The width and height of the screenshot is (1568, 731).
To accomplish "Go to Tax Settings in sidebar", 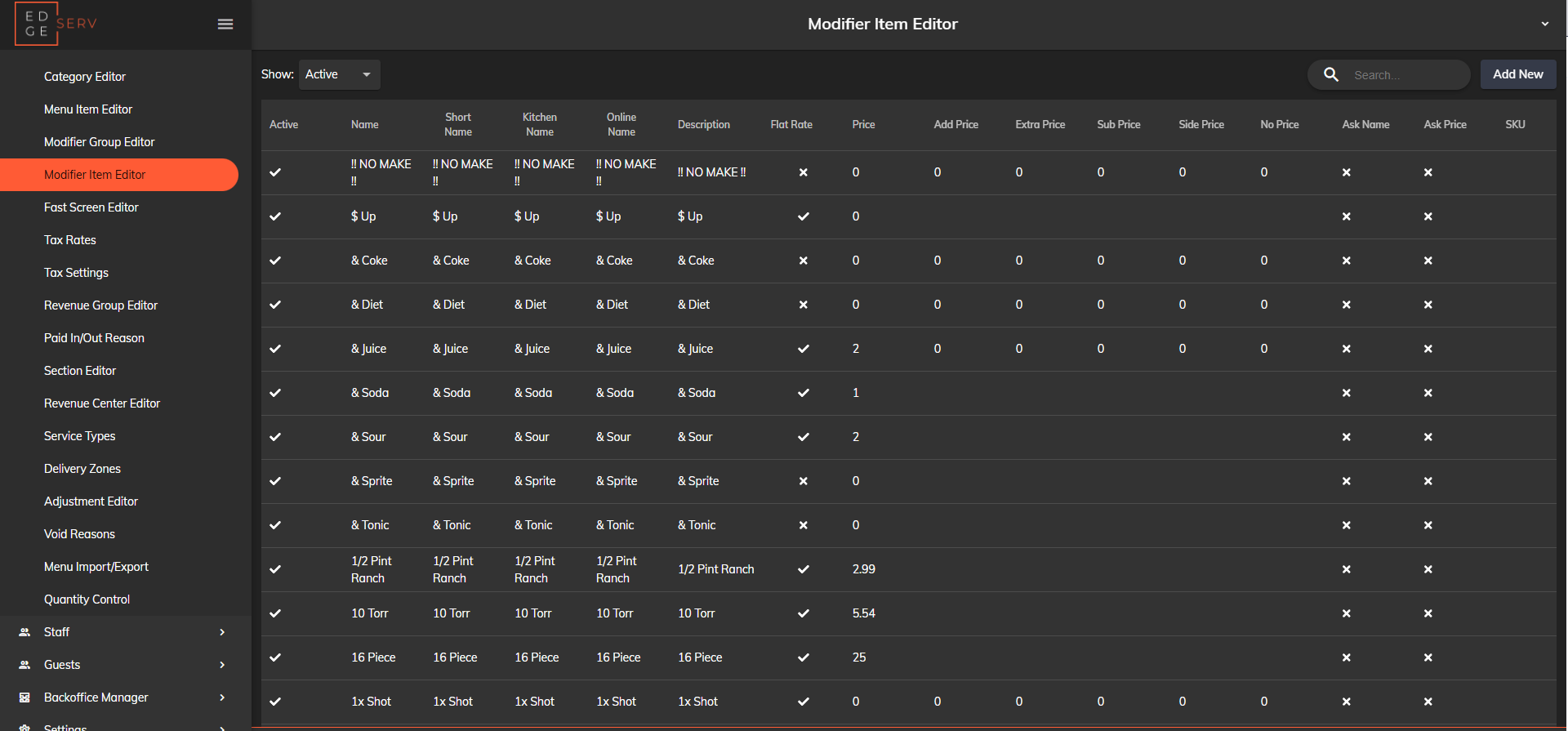I will [76, 273].
